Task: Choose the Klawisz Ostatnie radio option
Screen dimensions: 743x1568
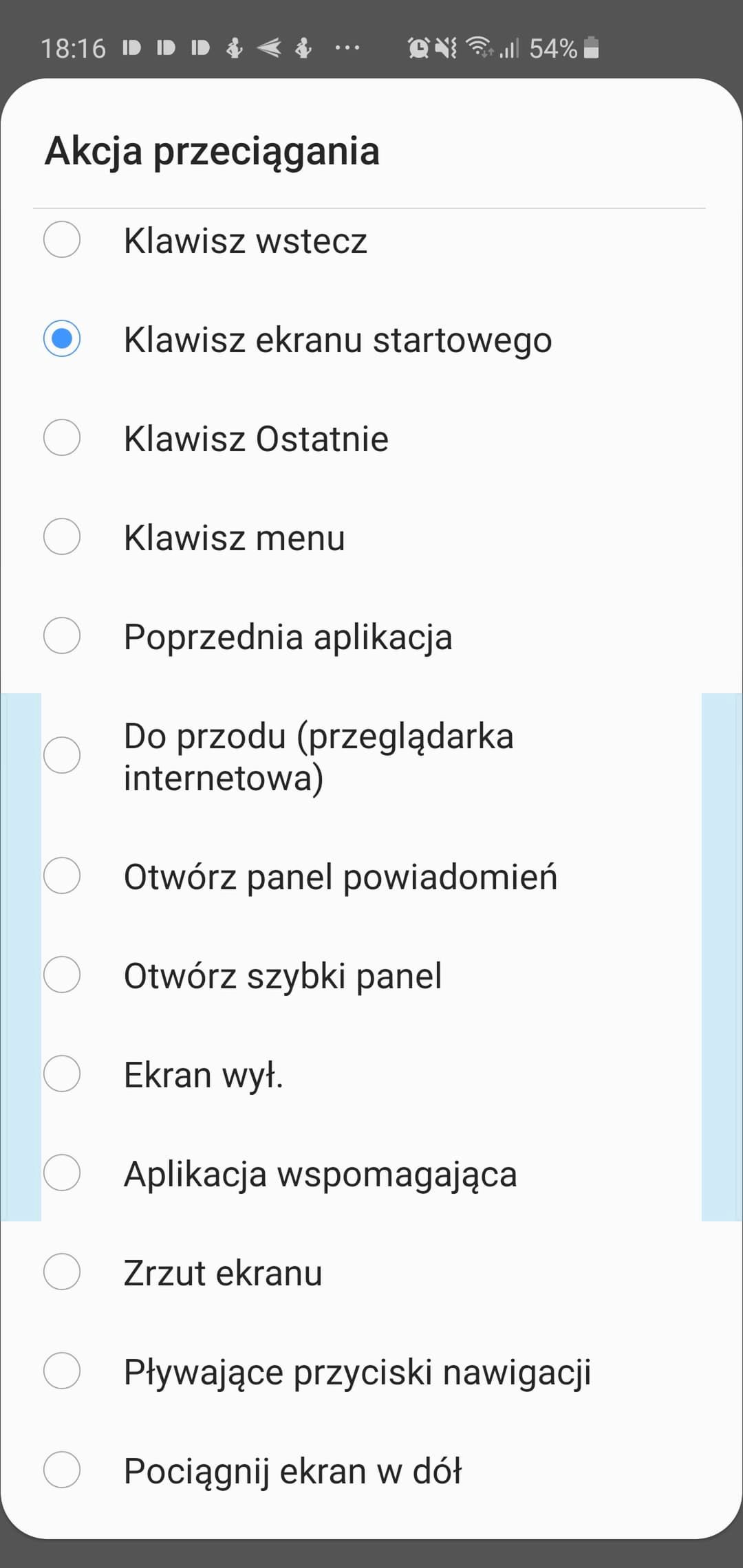Action: click(62, 438)
